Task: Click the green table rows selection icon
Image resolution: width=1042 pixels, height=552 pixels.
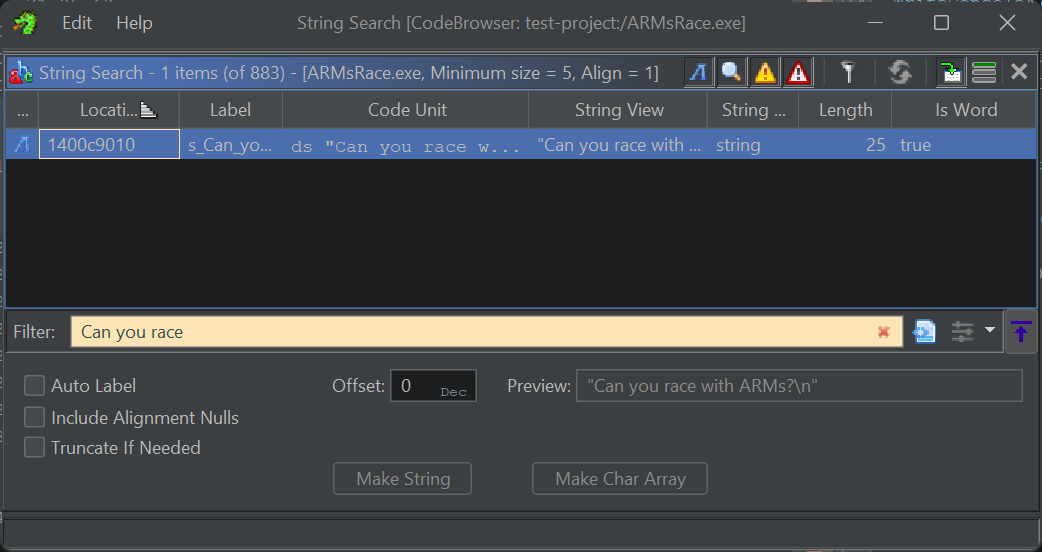Action: tap(984, 72)
